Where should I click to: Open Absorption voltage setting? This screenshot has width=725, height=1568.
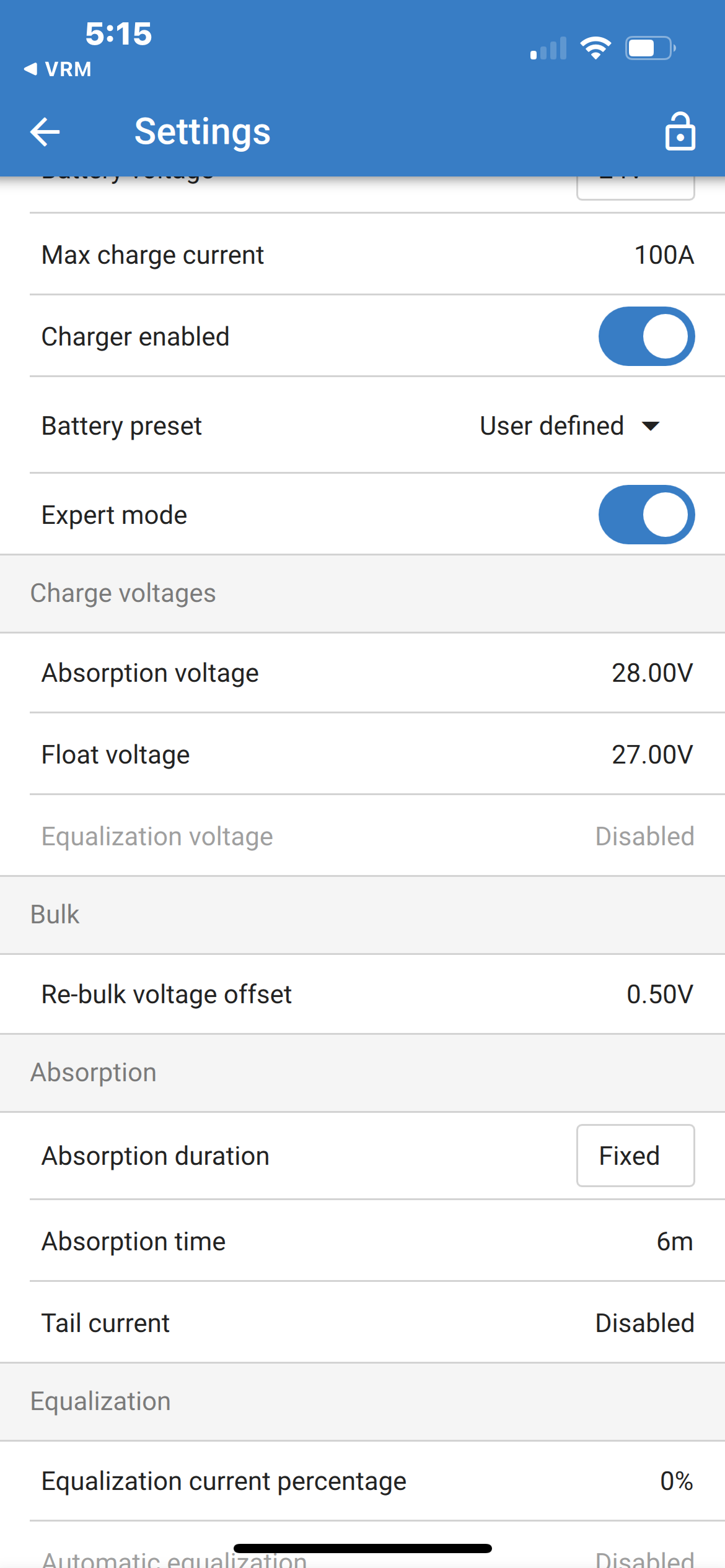coord(652,673)
